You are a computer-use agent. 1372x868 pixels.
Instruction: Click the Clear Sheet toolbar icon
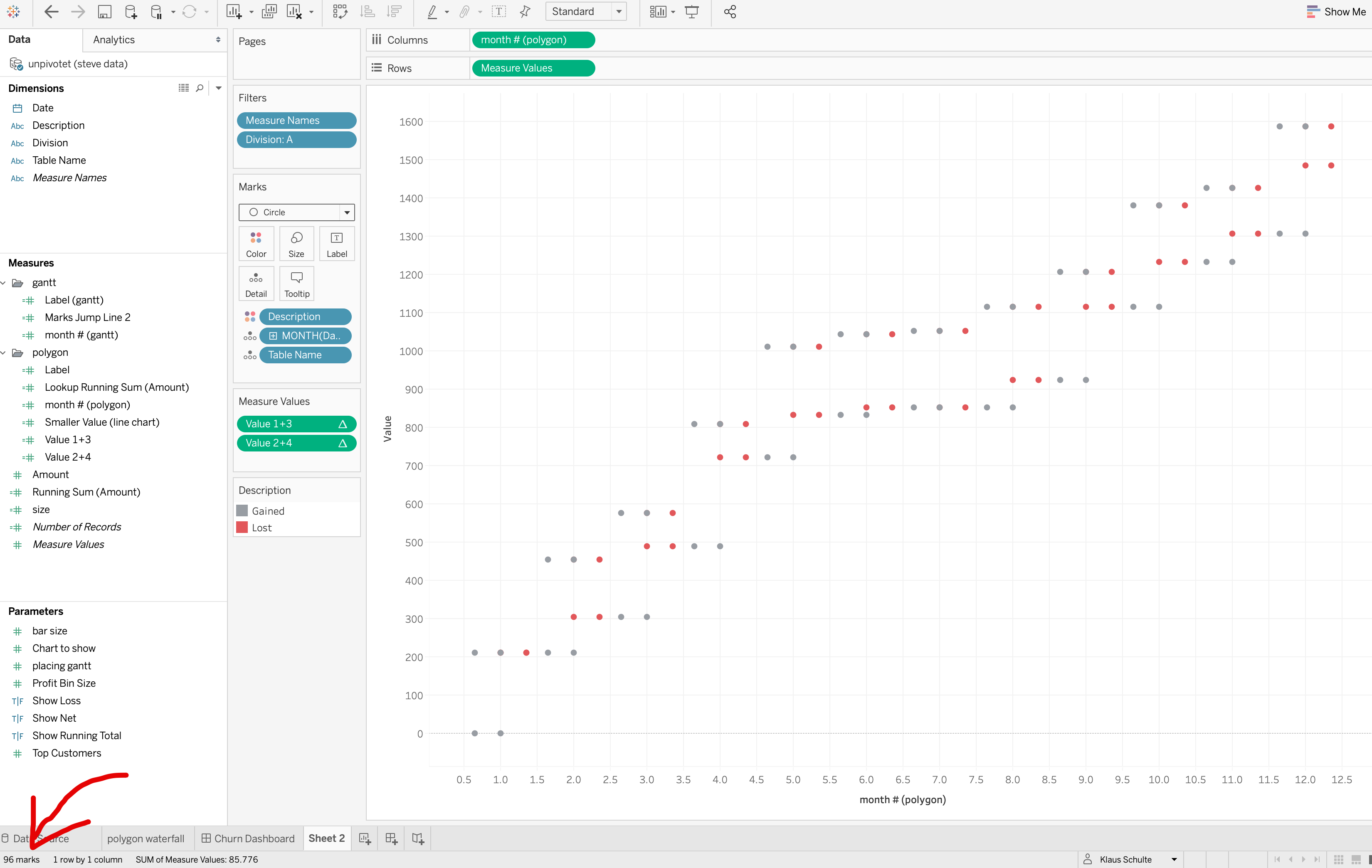[294, 11]
